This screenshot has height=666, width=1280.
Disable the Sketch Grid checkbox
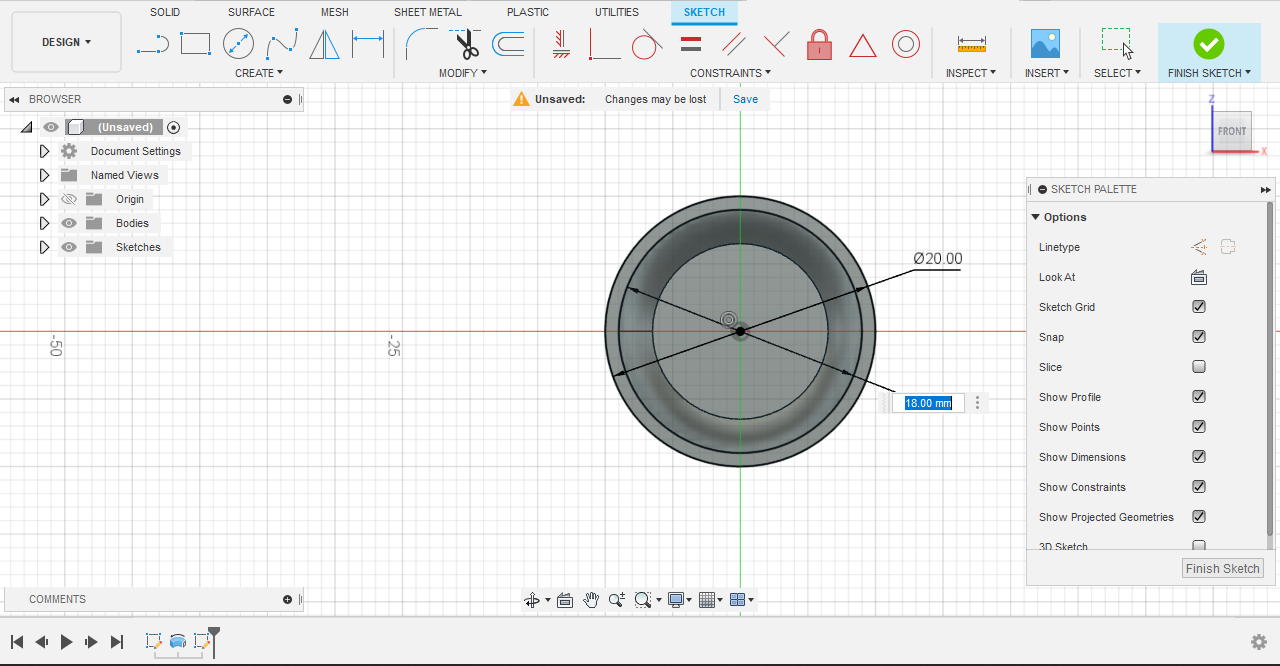click(1199, 307)
